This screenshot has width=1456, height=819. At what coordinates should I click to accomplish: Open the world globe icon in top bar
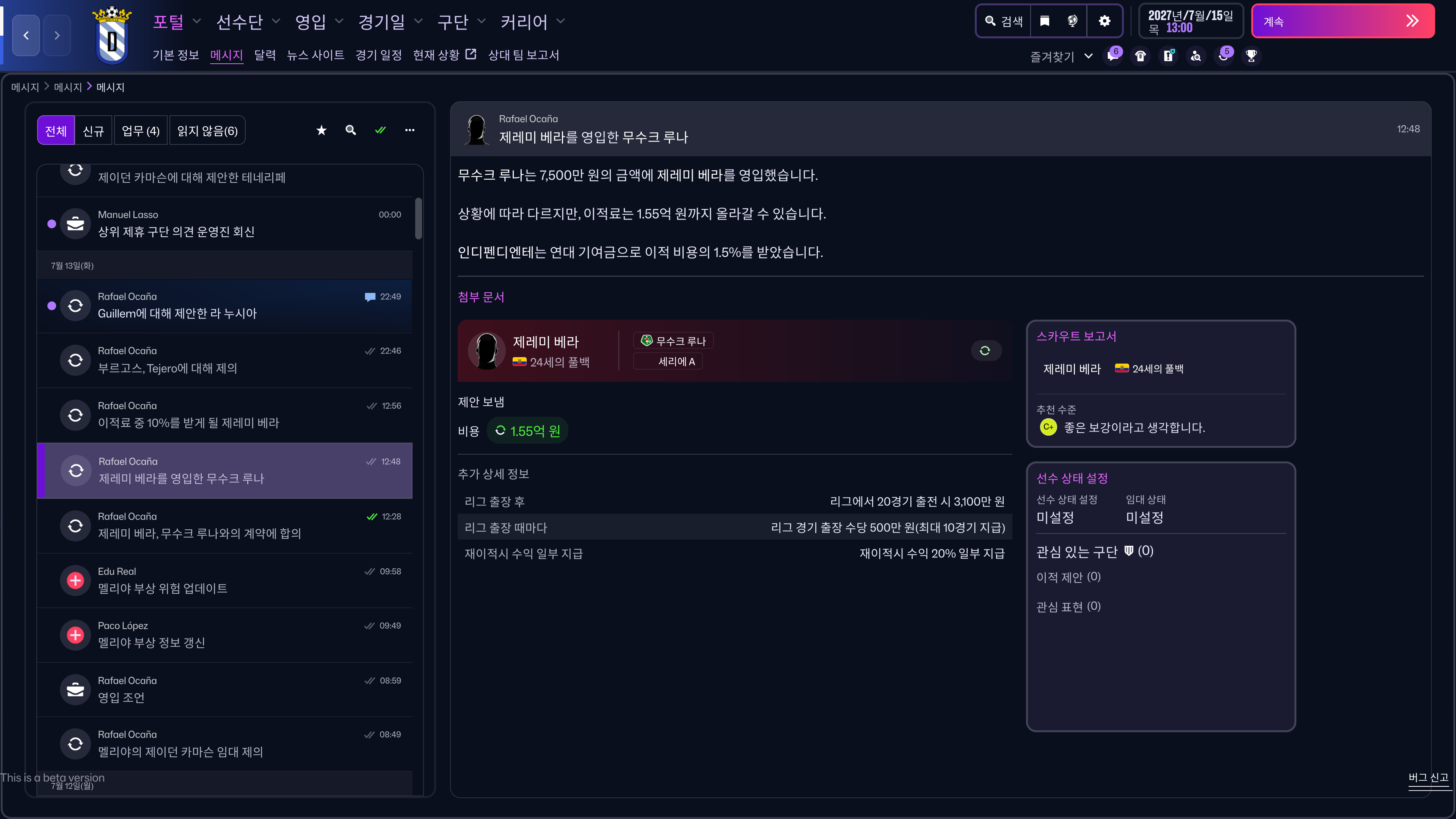click(1072, 21)
